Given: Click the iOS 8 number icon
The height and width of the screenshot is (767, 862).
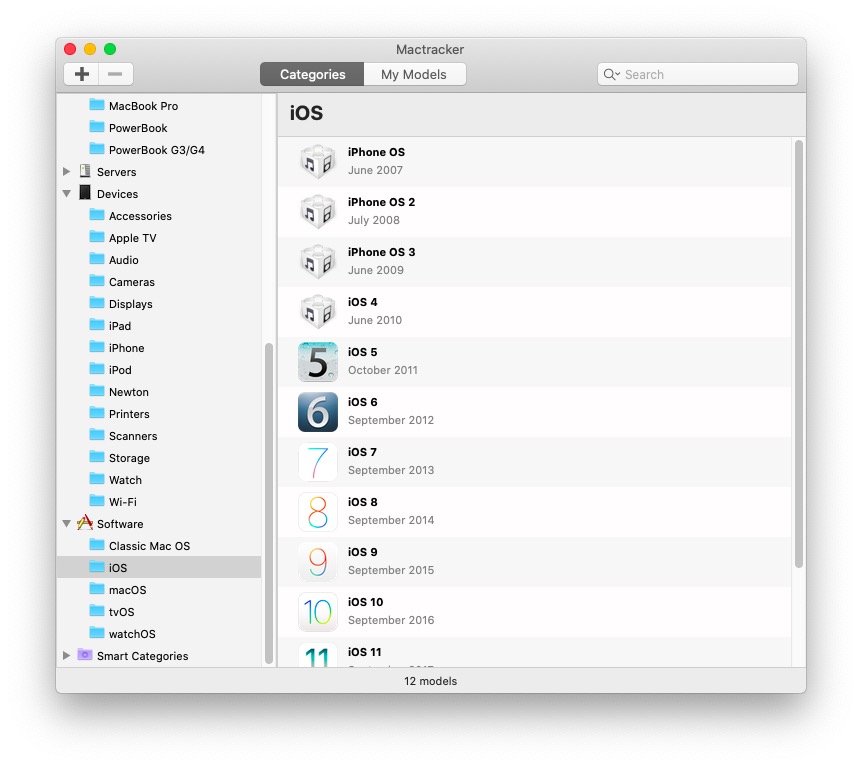Looking at the screenshot, I should click(x=318, y=512).
